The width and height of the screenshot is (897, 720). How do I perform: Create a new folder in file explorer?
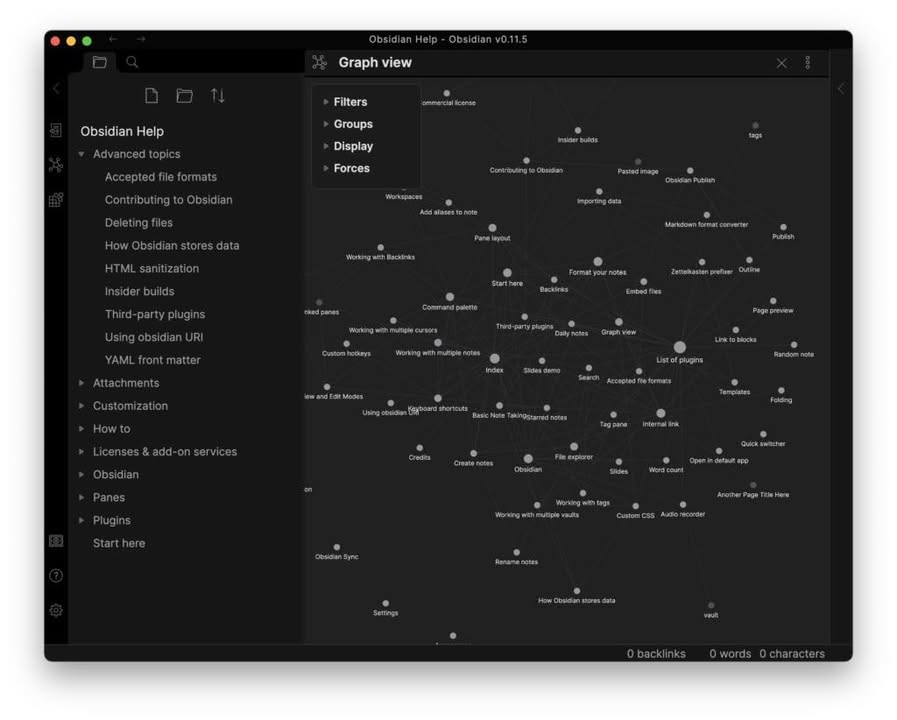(185, 96)
